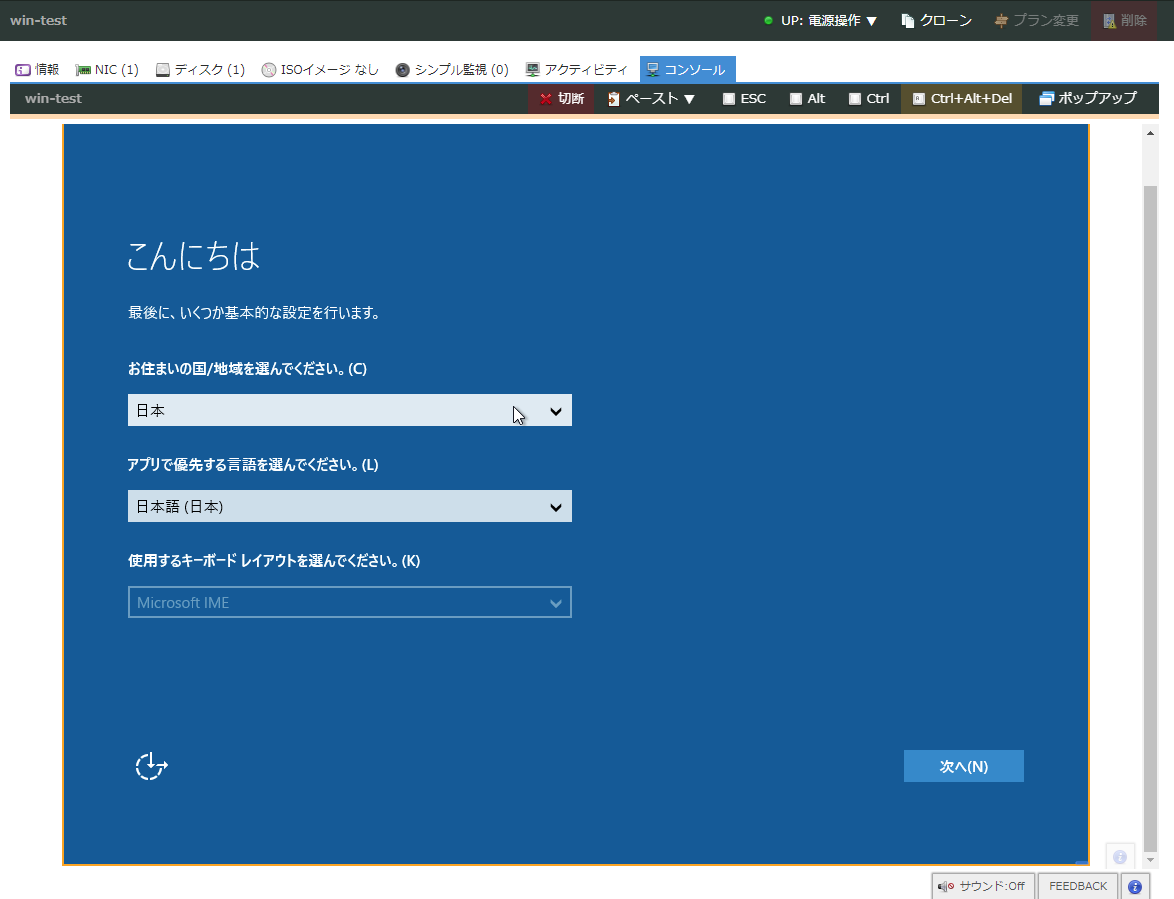Click the red disconnect 切断 button

click(x=561, y=99)
